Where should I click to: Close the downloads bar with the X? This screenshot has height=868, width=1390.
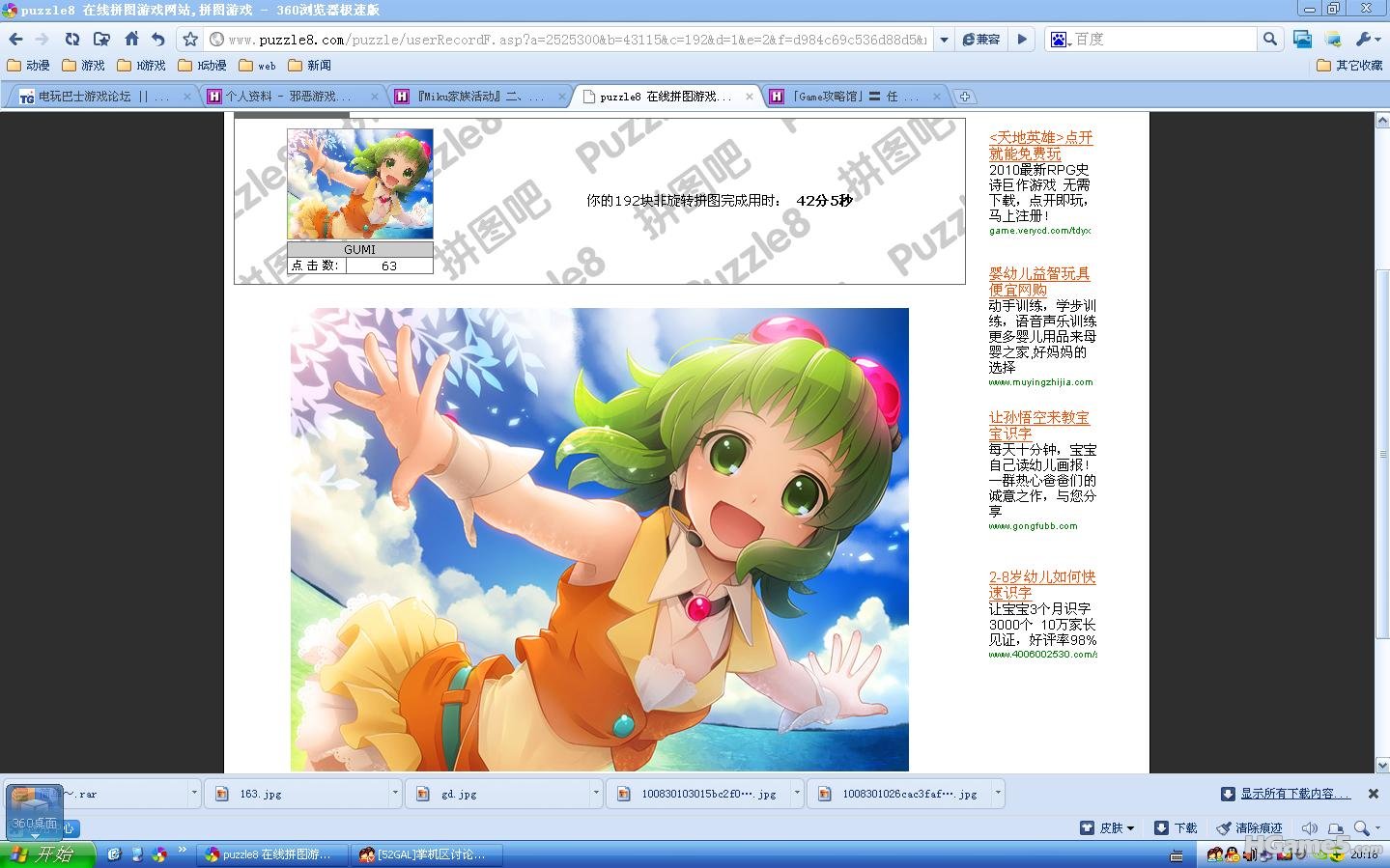click(1373, 794)
